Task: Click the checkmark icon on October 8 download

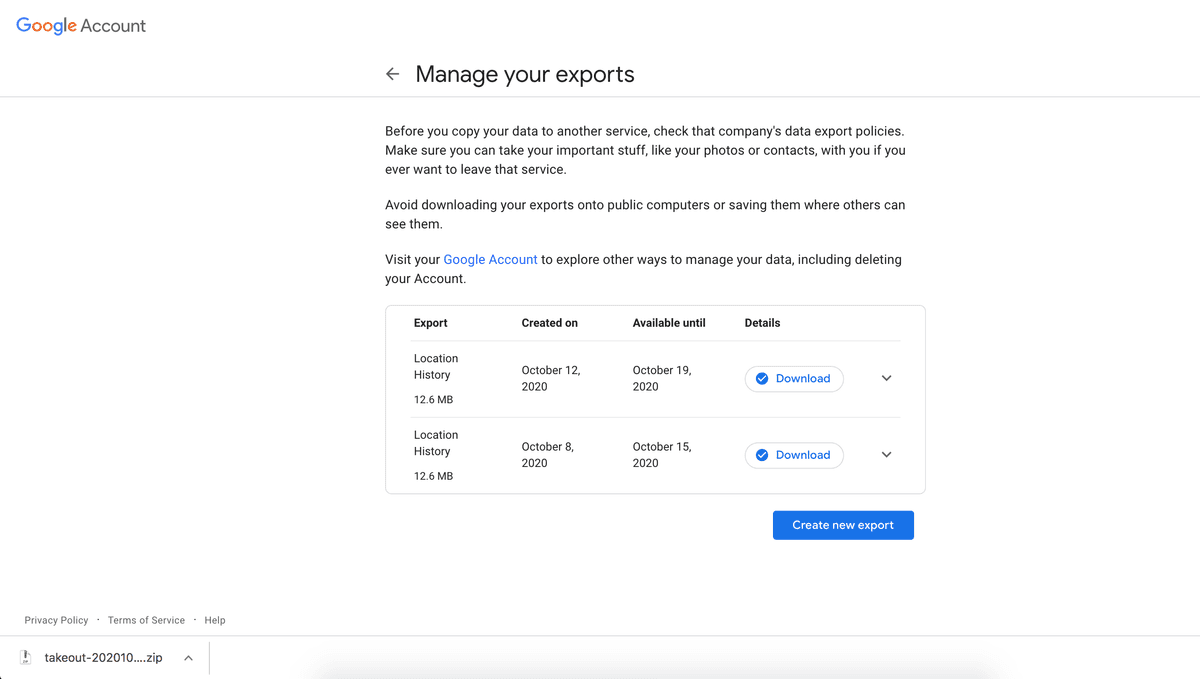Action: point(762,455)
